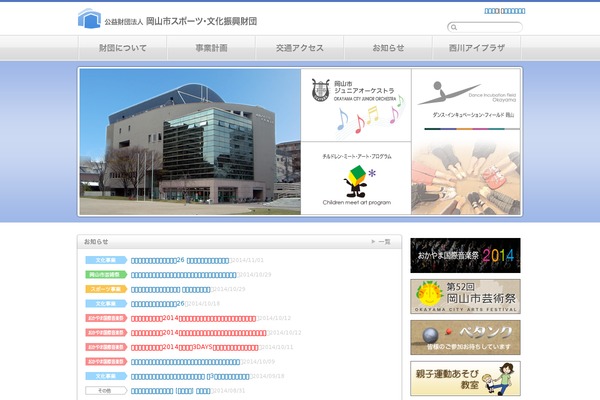Click the arrow icon beside 一覧

[373, 242]
